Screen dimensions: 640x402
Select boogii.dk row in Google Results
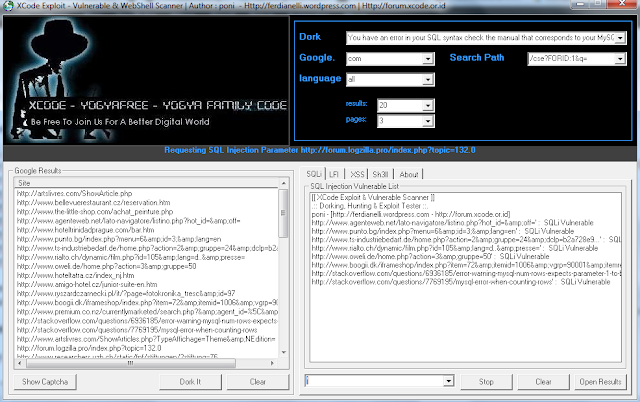(x=147, y=303)
